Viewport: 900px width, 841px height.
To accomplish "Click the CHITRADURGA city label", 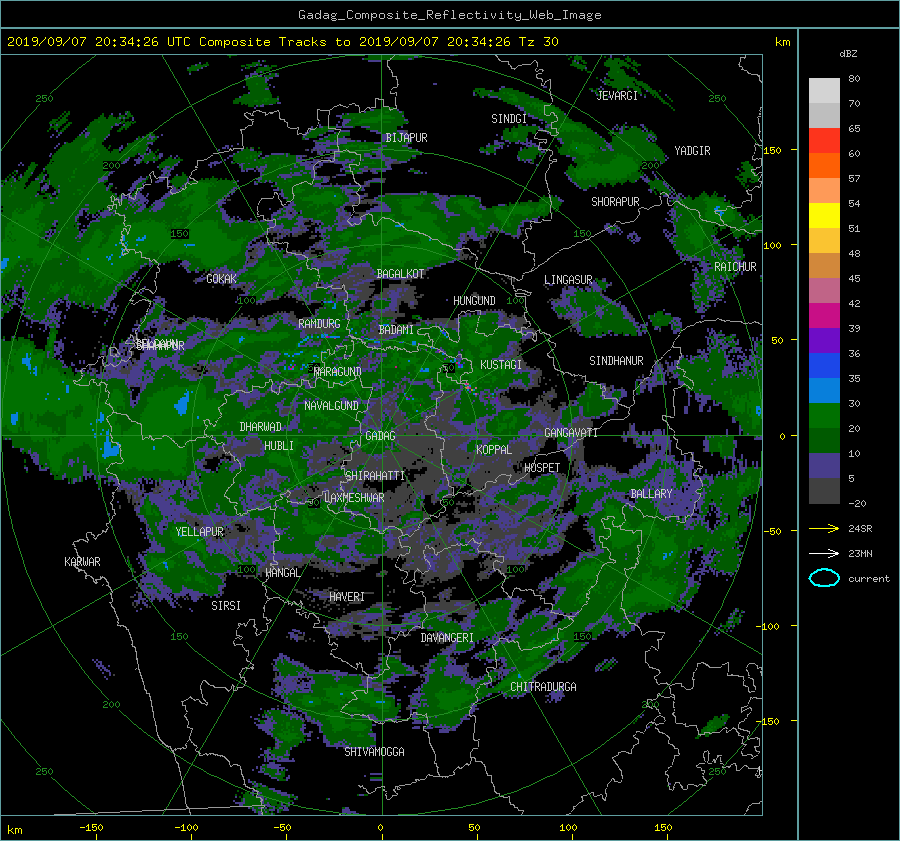I will tap(543, 687).
